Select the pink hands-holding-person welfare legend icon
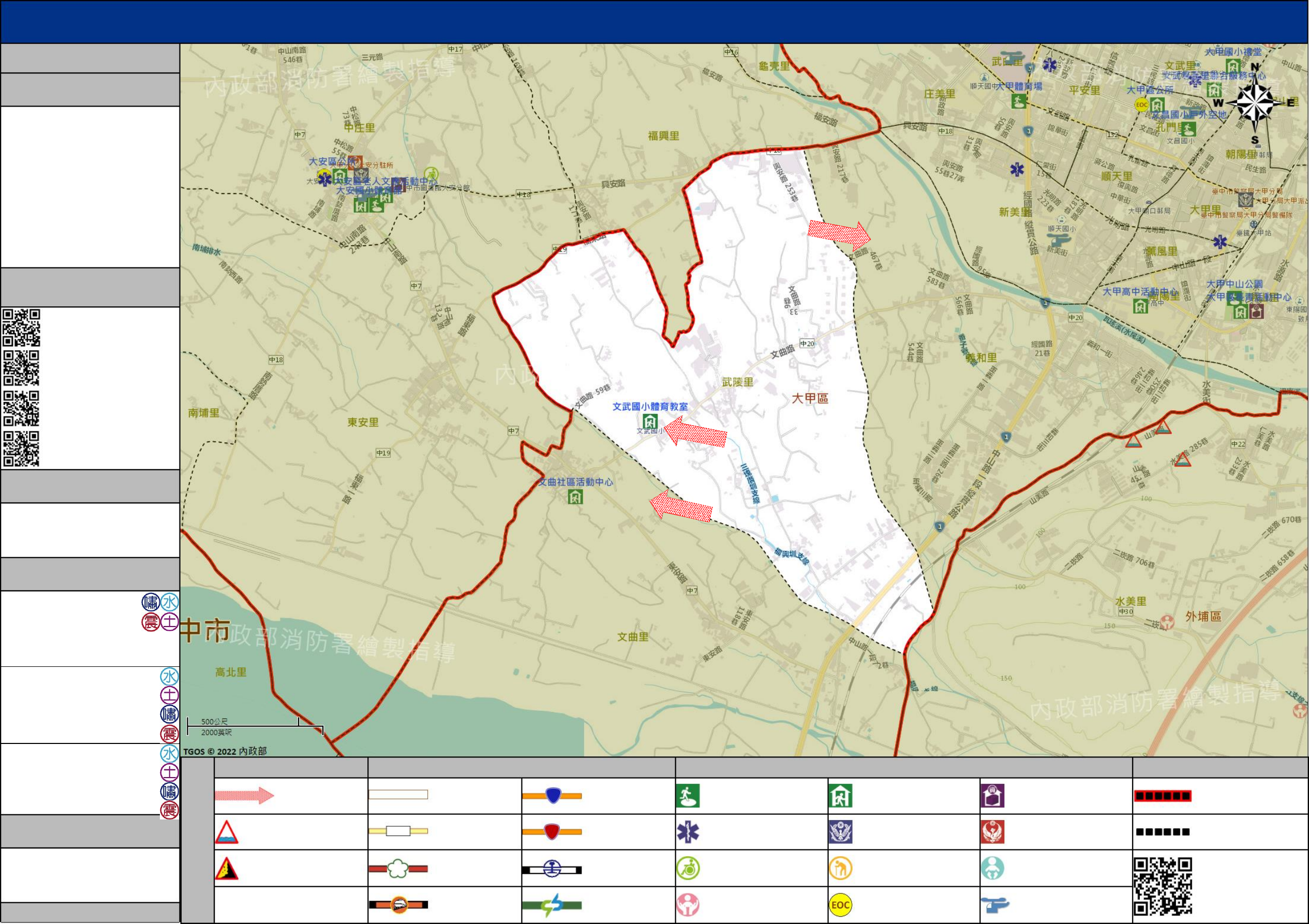 688,905
